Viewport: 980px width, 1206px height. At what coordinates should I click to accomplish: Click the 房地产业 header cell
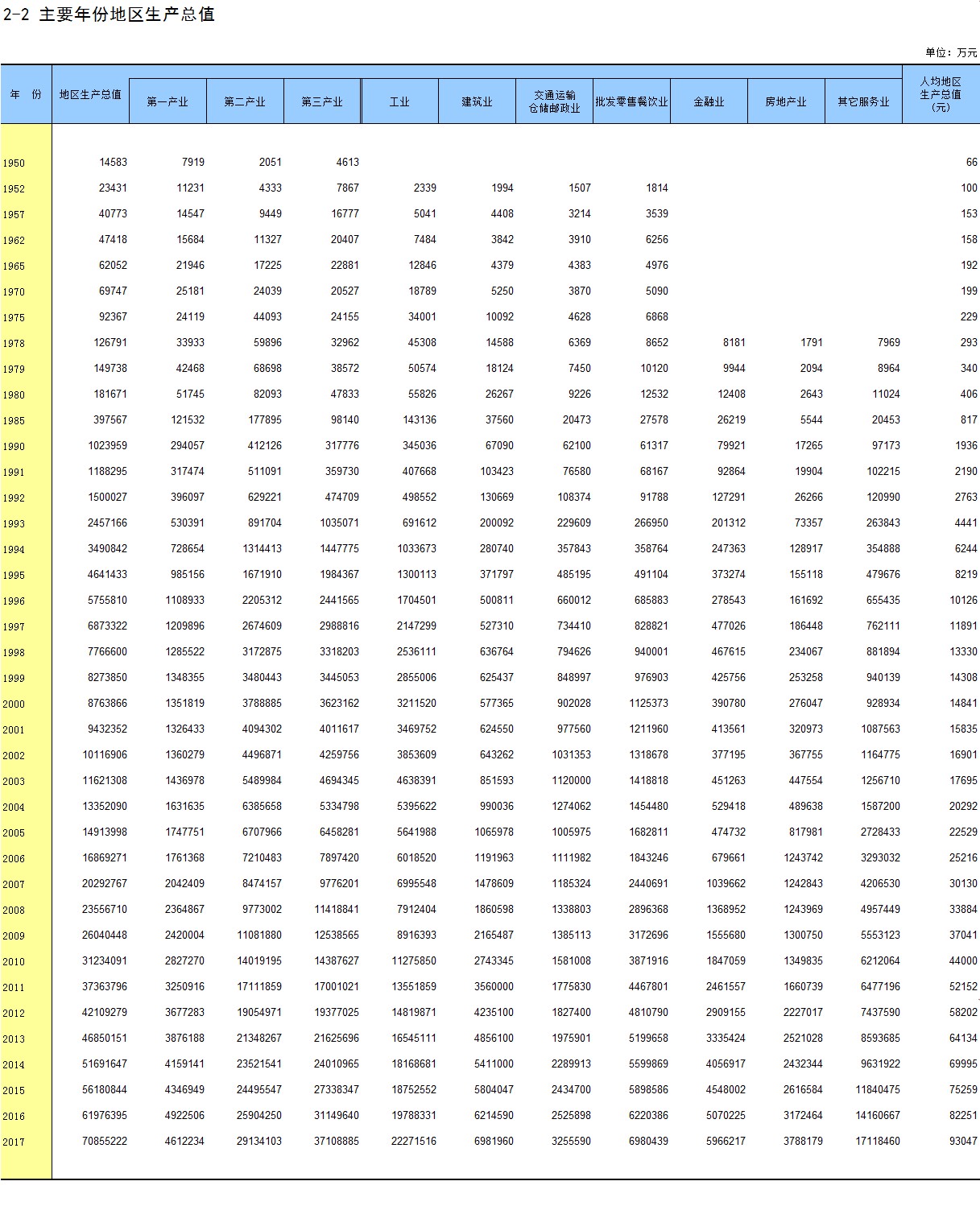[786, 101]
